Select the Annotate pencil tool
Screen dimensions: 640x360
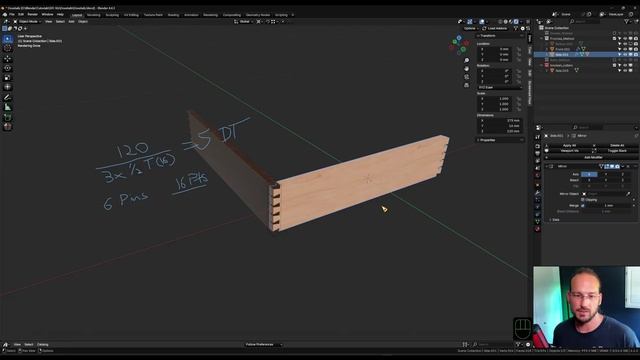[7, 98]
